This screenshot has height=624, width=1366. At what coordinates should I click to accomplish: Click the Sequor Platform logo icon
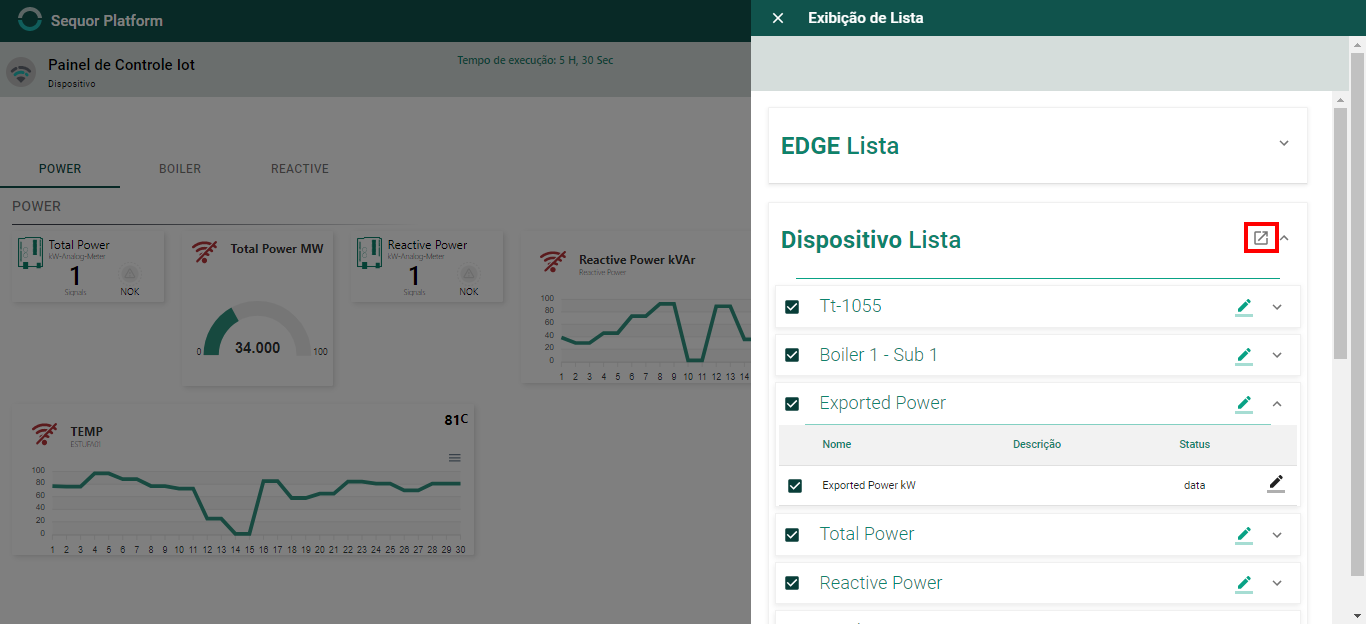[30, 19]
